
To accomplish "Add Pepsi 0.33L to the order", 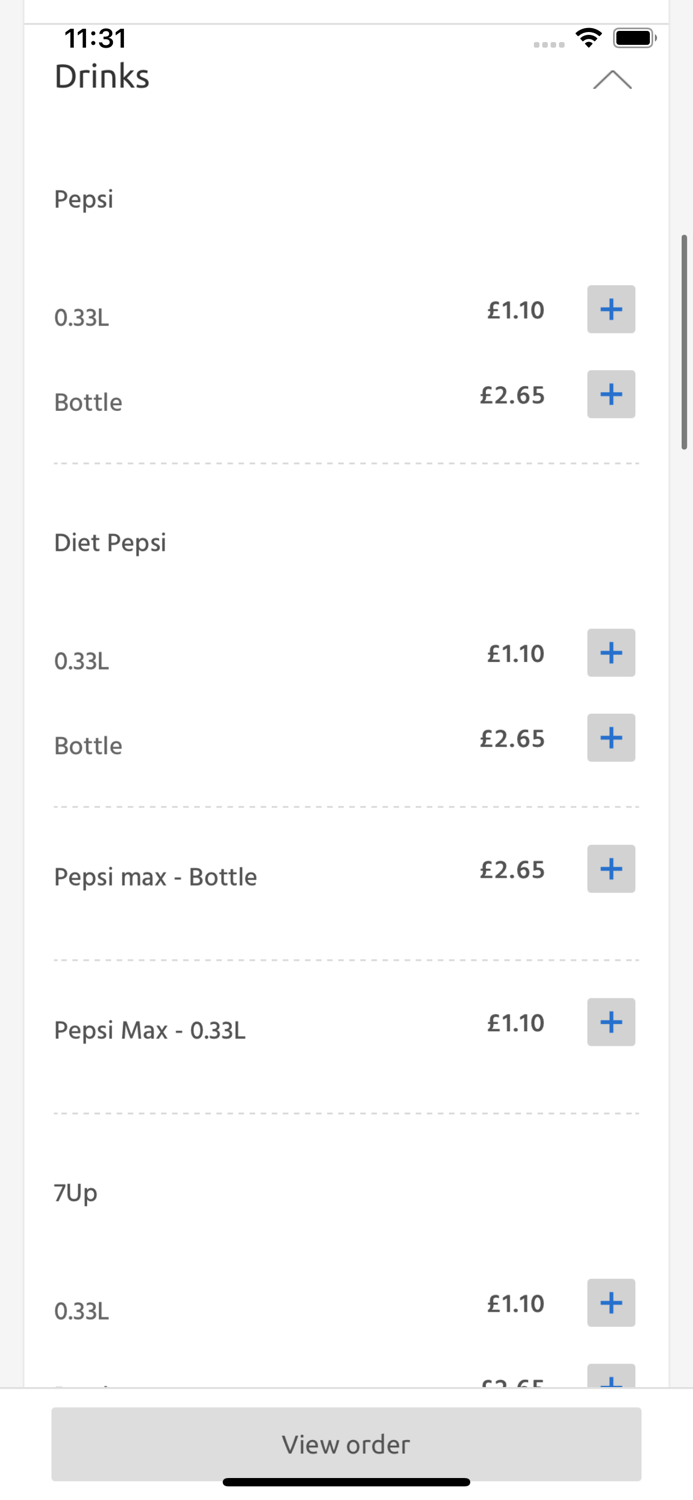I will point(610,310).
